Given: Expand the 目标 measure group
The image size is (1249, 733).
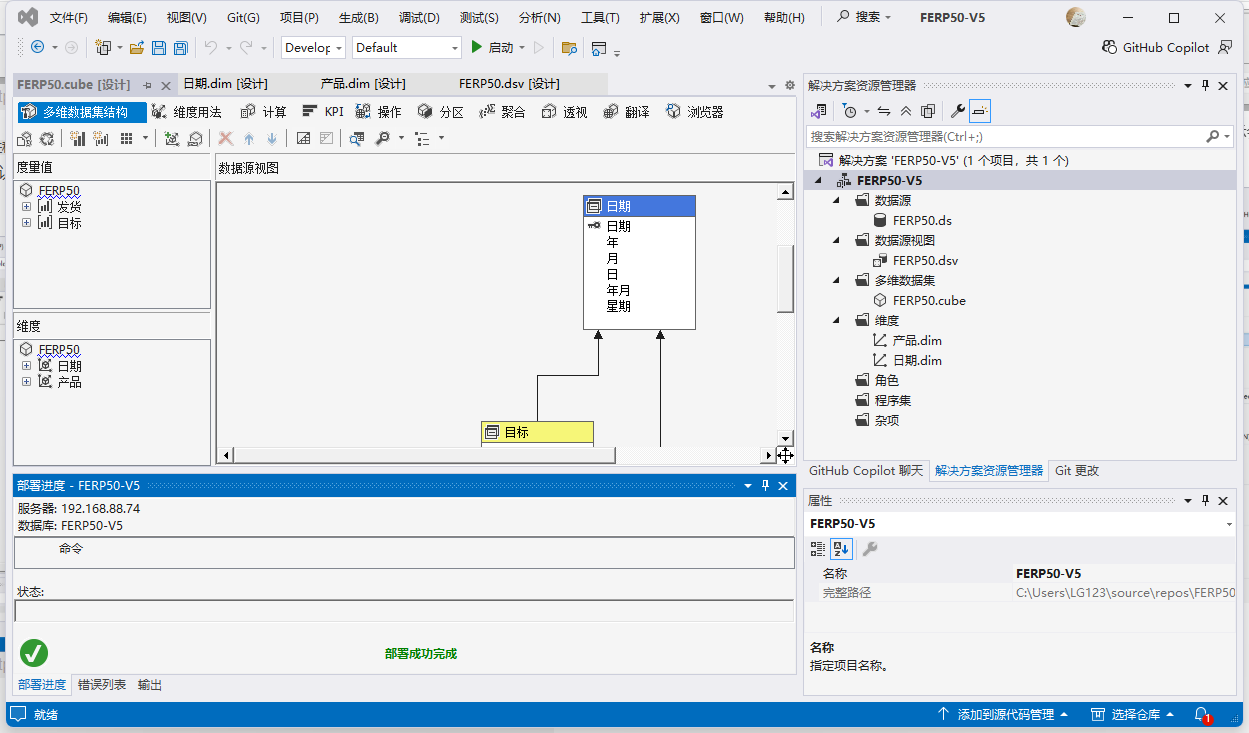Looking at the screenshot, I should (27, 223).
